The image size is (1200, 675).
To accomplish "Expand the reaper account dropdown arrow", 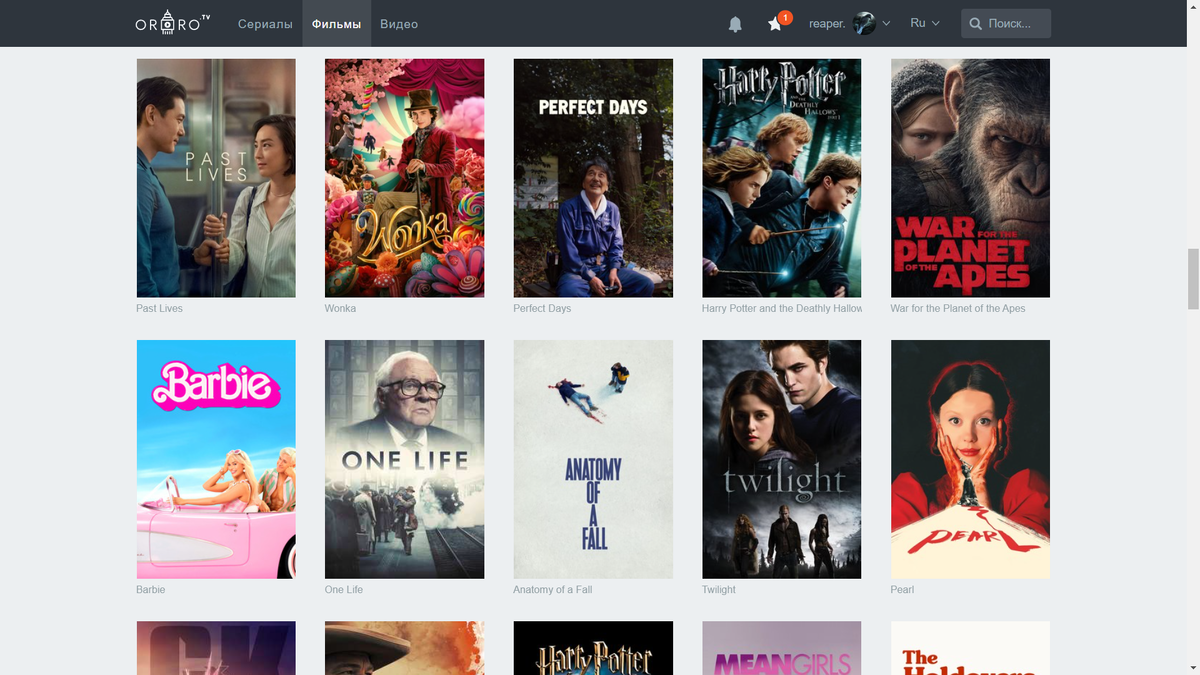I will [886, 23].
